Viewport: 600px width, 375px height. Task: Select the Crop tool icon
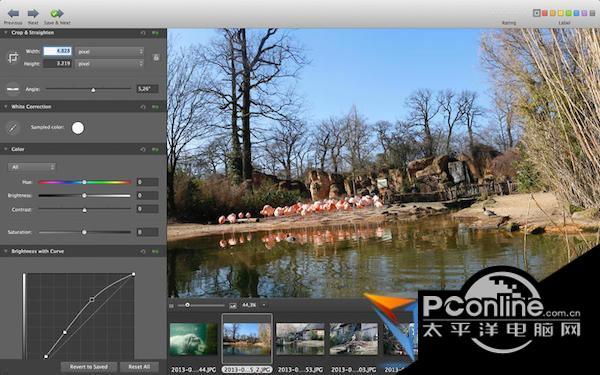tap(13, 58)
